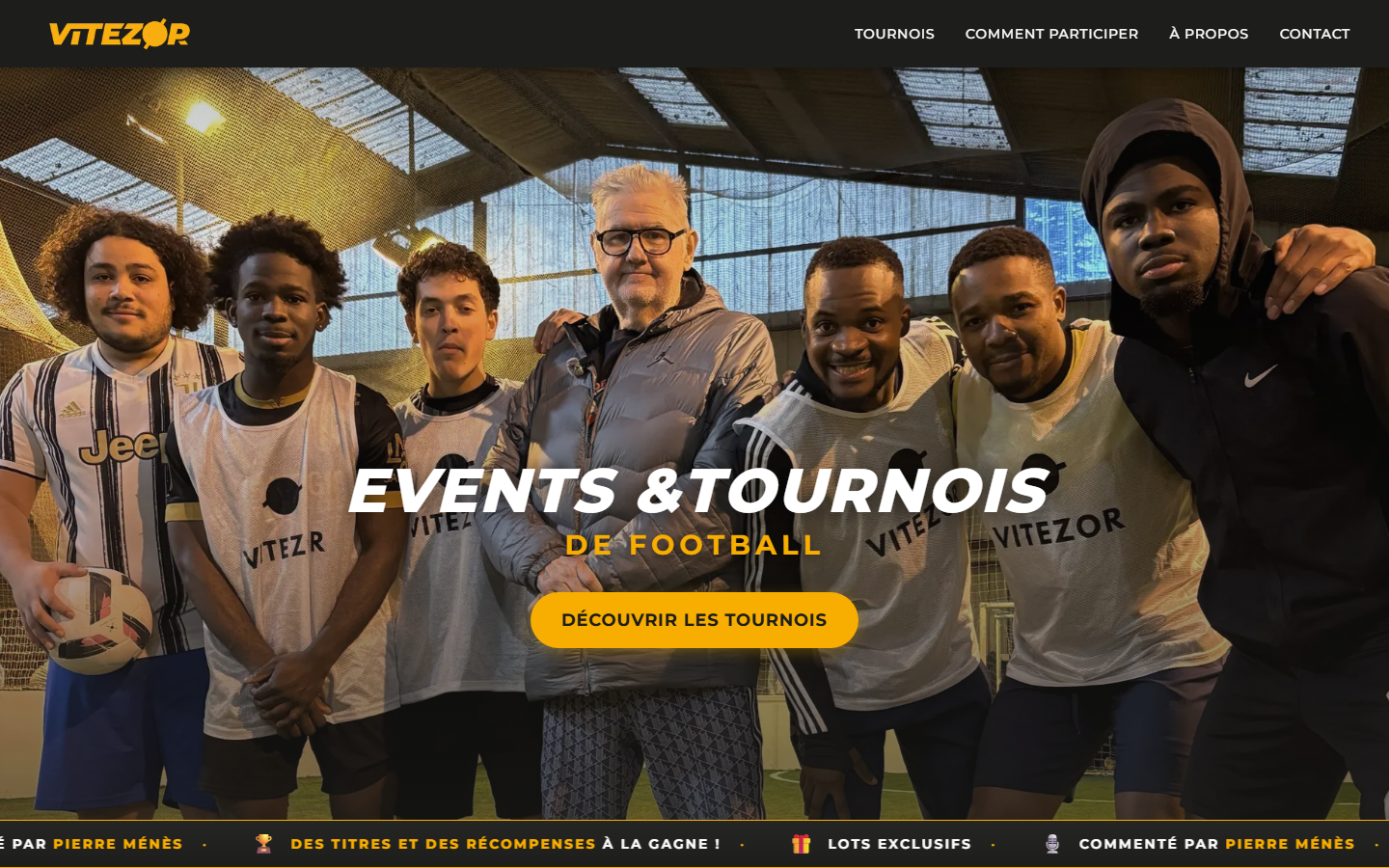The width and height of the screenshot is (1389, 868).
Task: Click 'Commenté par Pierre Menès' ticker text
Action: [1216, 844]
